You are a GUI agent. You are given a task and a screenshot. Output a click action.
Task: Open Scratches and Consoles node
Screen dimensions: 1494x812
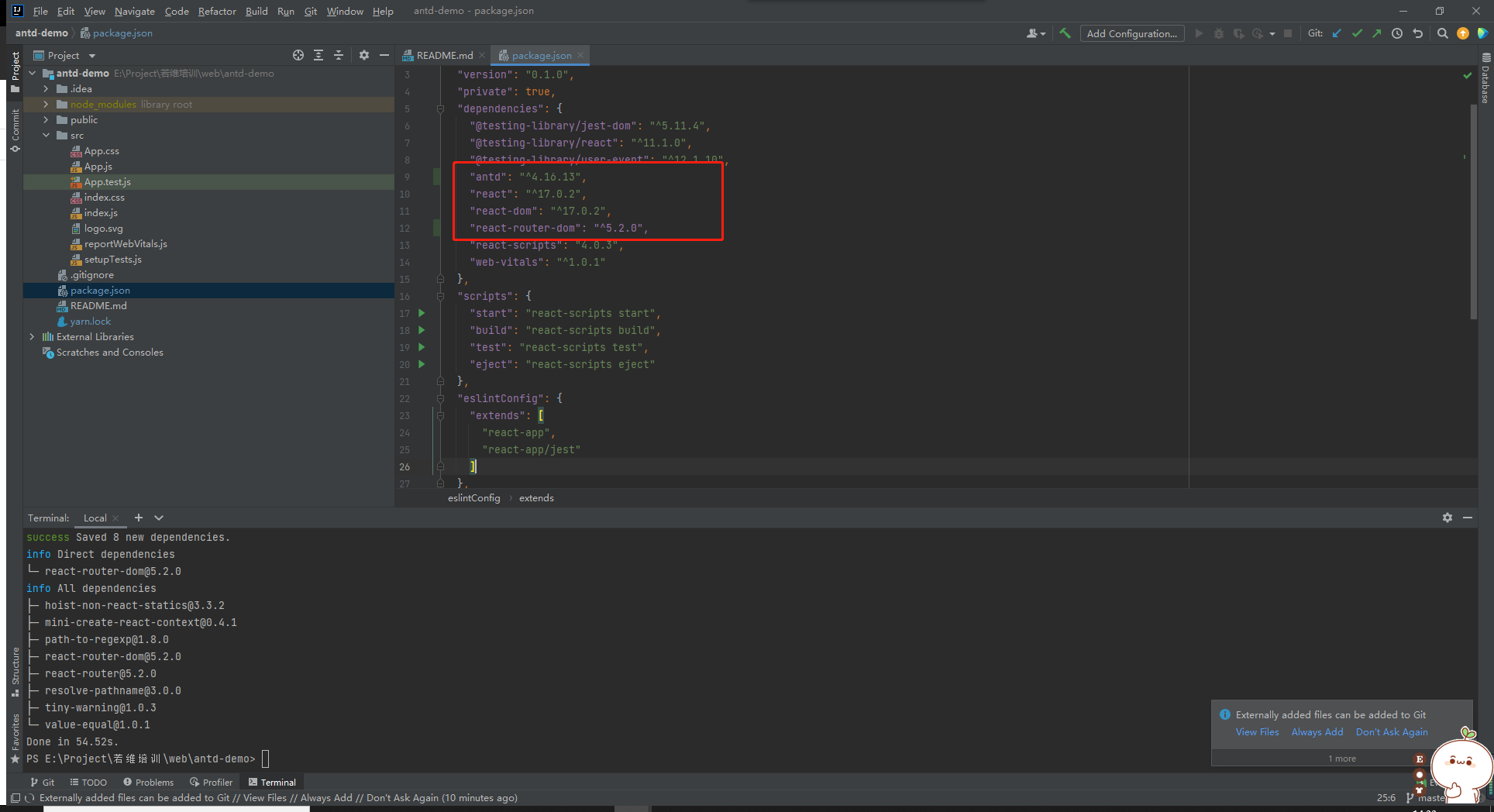click(109, 352)
